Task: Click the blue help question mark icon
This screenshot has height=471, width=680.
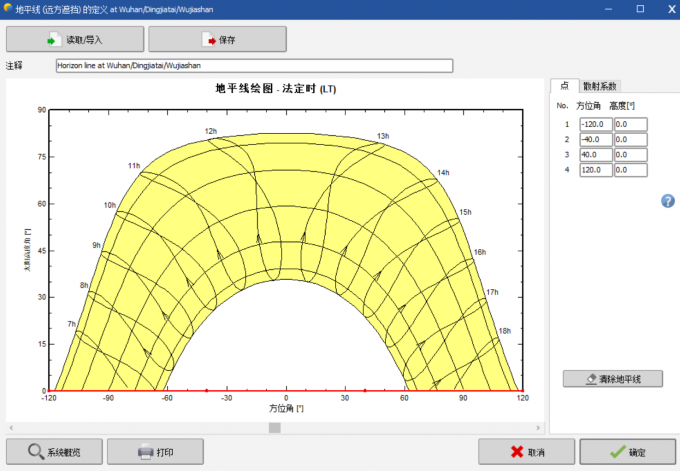Action: pyautogui.click(x=667, y=201)
